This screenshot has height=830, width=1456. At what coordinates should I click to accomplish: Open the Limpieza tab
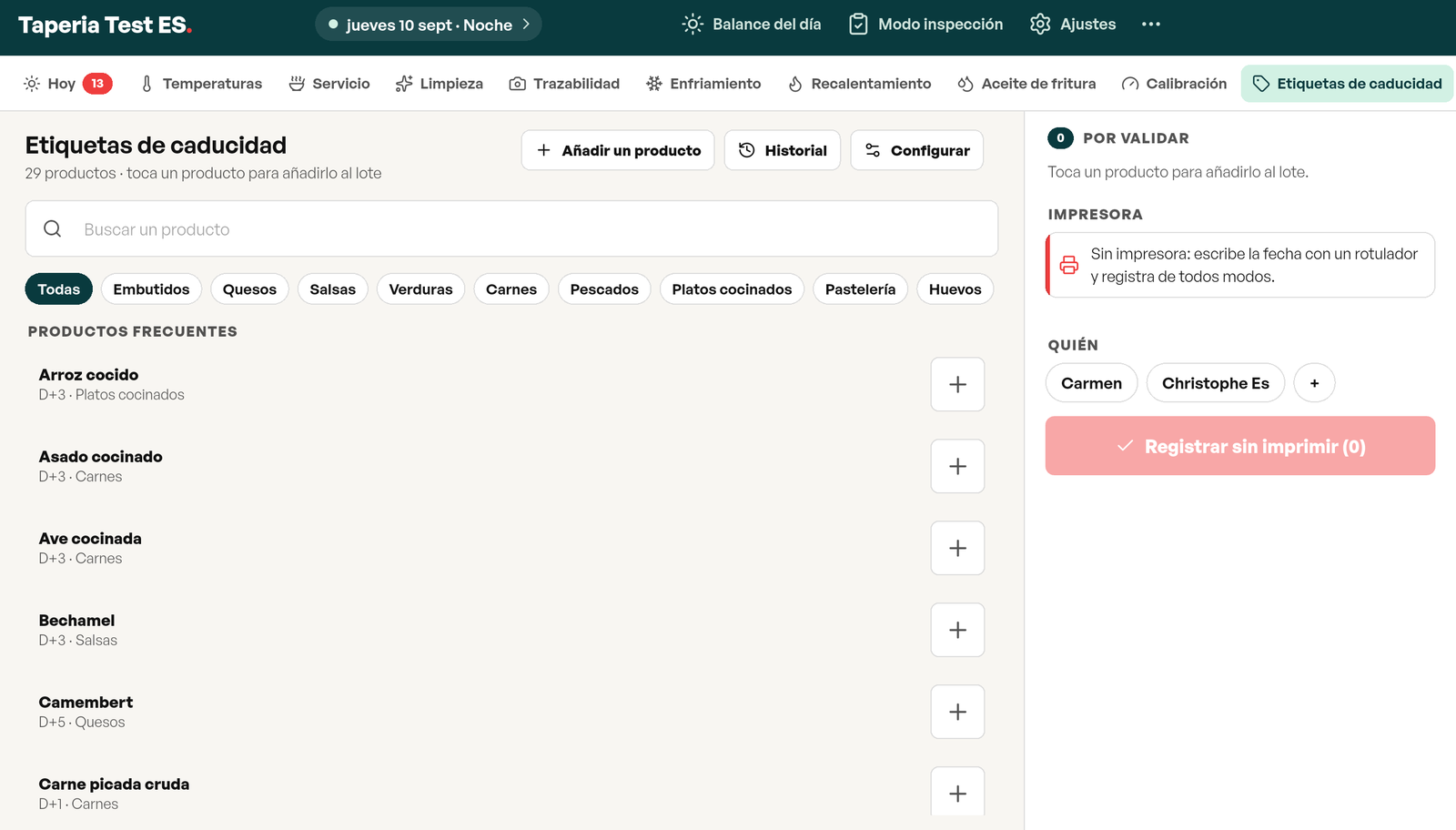coord(440,84)
